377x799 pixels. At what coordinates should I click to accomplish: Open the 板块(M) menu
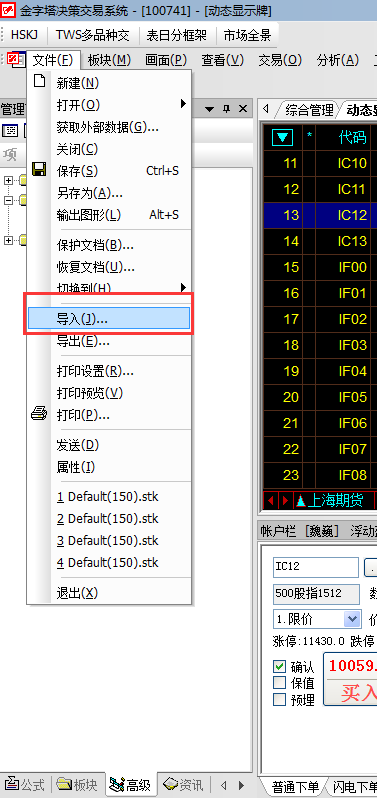[x=110, y=60]
